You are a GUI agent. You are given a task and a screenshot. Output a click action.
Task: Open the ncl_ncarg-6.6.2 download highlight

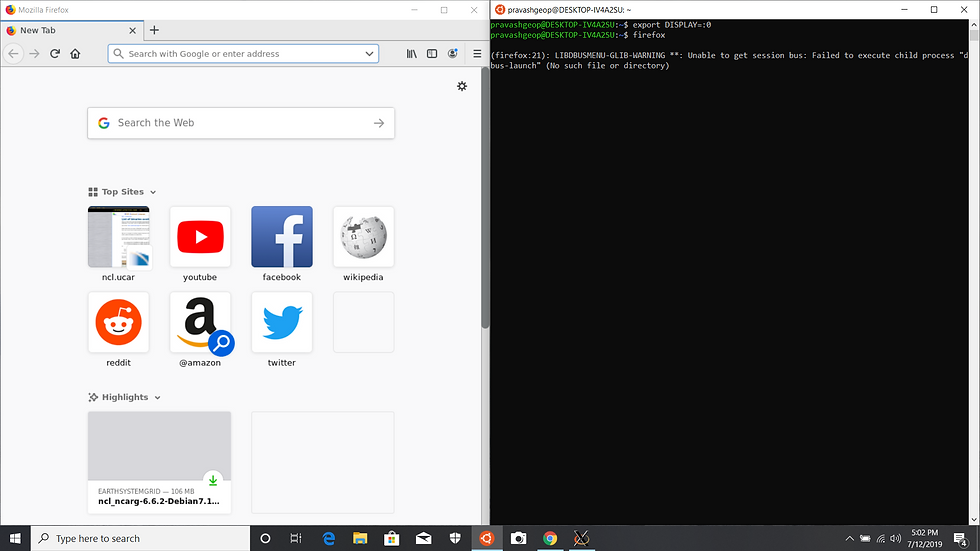tap(159, 462)
